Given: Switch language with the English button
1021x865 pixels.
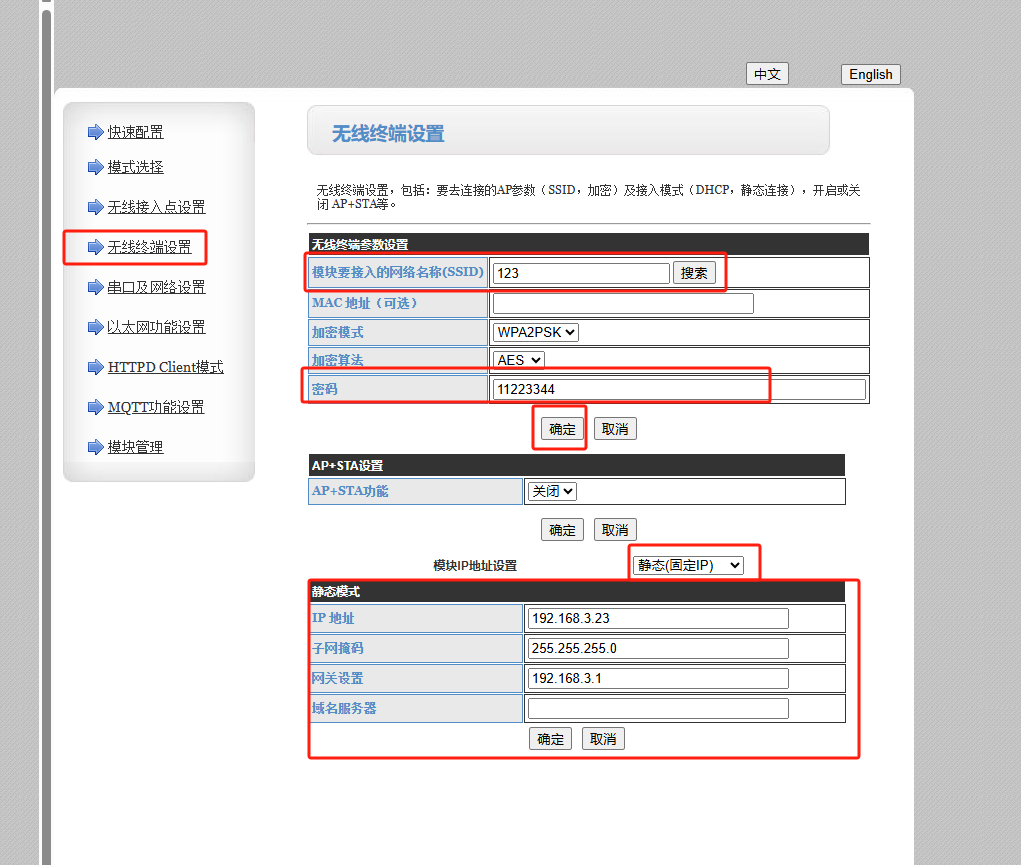Looking at the screenshot, I should click(x=870, y=74).
